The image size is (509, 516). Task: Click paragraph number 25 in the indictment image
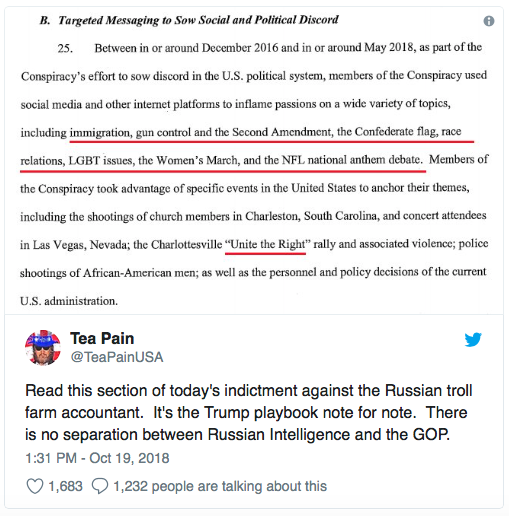65,49
